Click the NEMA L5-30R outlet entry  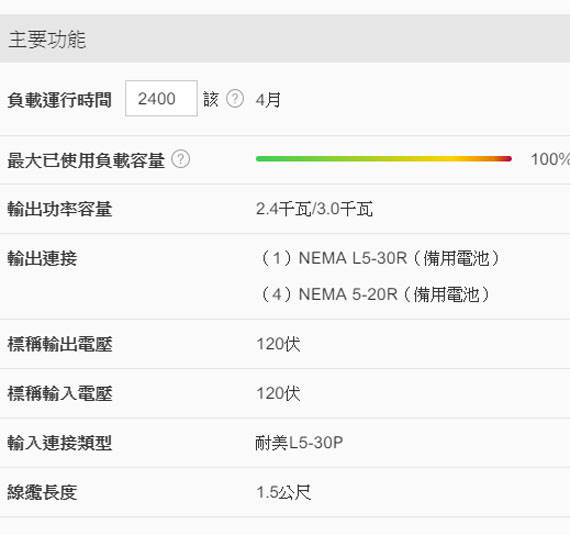point(379,258)
